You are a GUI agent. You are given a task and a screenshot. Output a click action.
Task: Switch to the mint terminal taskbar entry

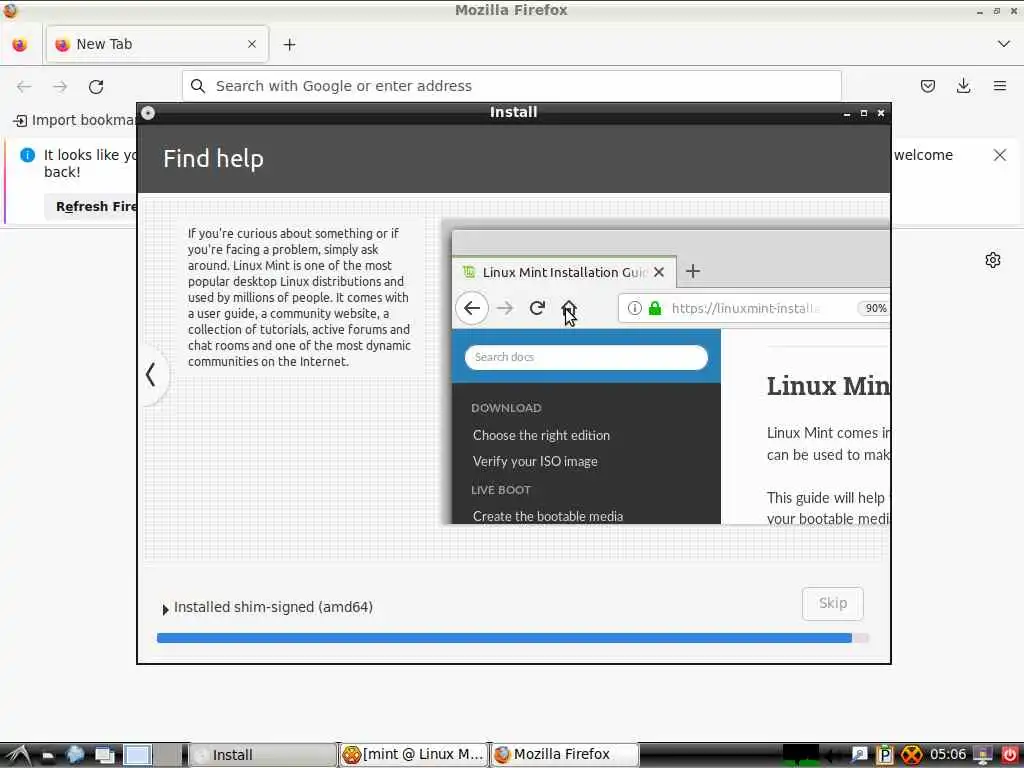pos(414,755)
